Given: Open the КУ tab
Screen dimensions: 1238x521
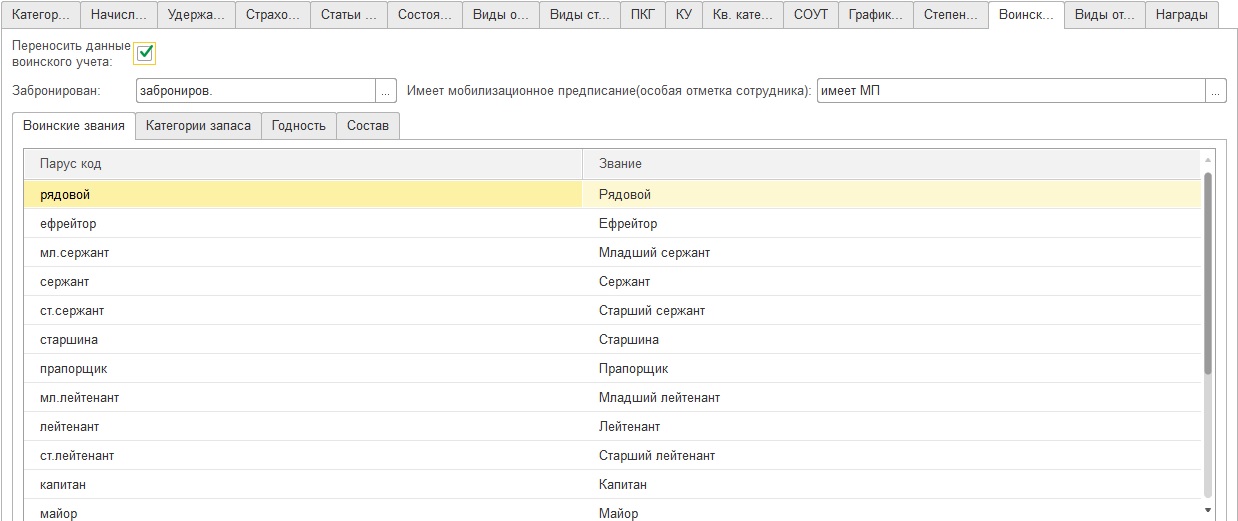Looking at the screenshot, I should point(684,15).
